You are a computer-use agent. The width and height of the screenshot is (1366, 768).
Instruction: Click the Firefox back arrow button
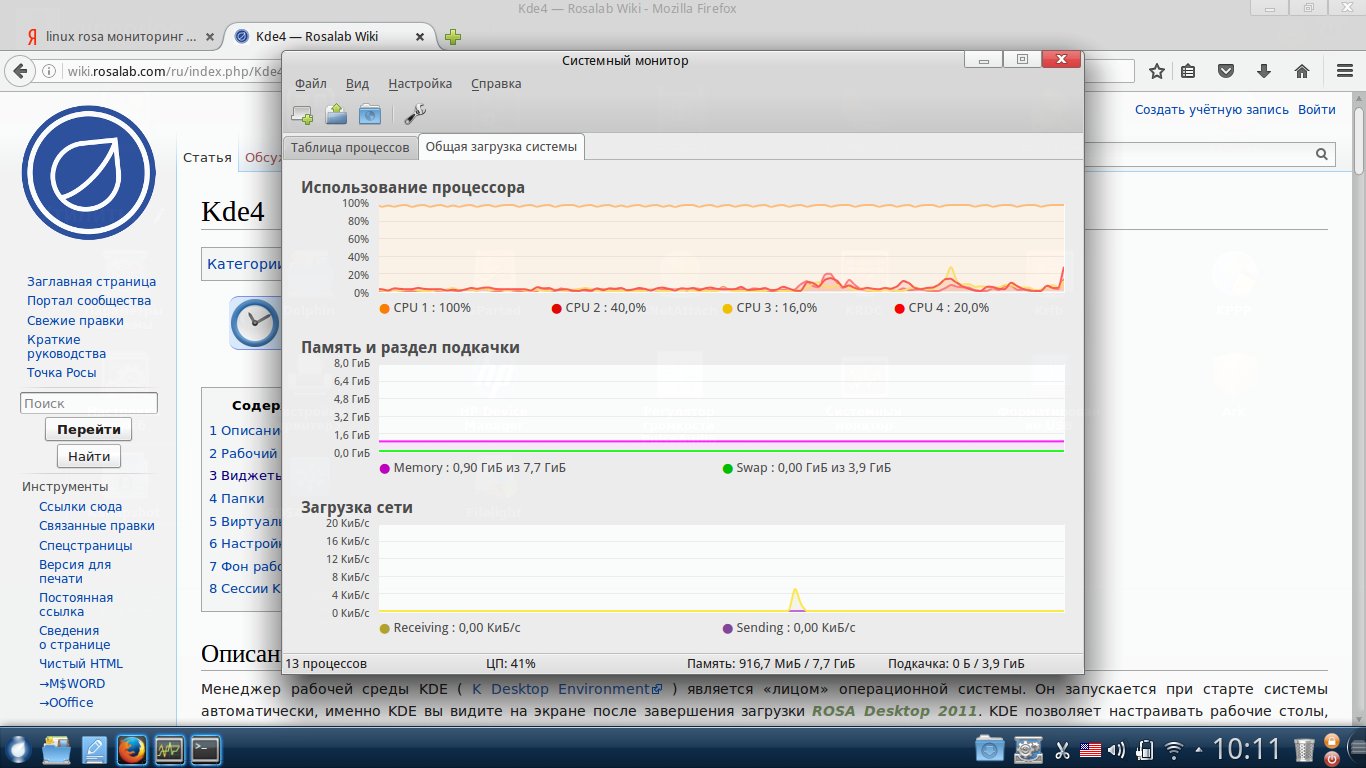pos(19,71)
